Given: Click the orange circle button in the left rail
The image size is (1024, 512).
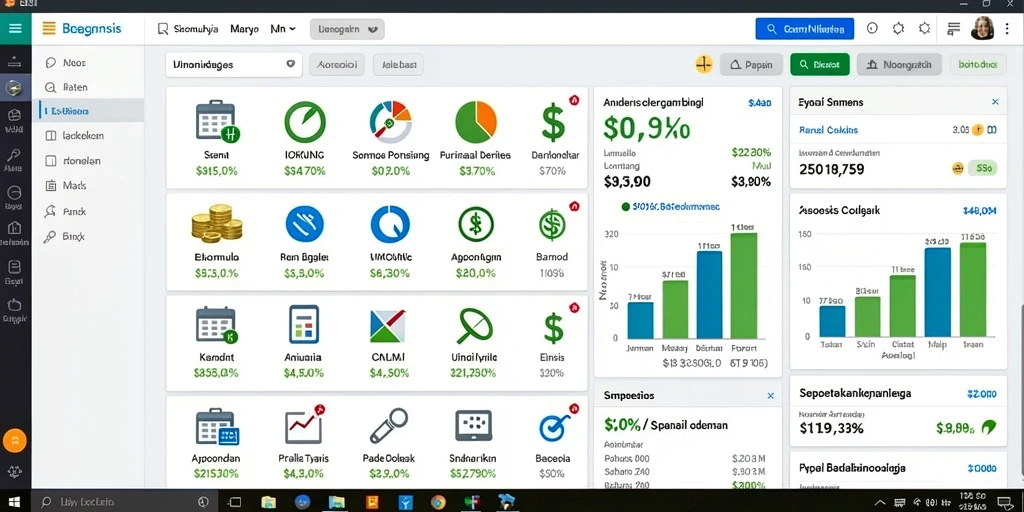Looking at the screenshot, I should [14, 441].
